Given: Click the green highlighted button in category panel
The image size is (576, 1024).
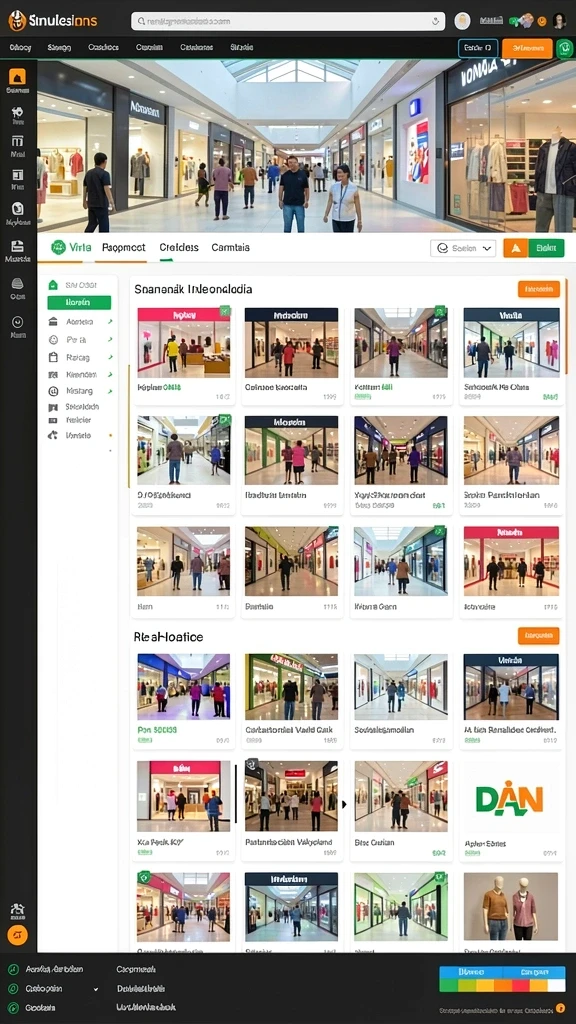Looking at the screenshot, I should pos(79,302).
